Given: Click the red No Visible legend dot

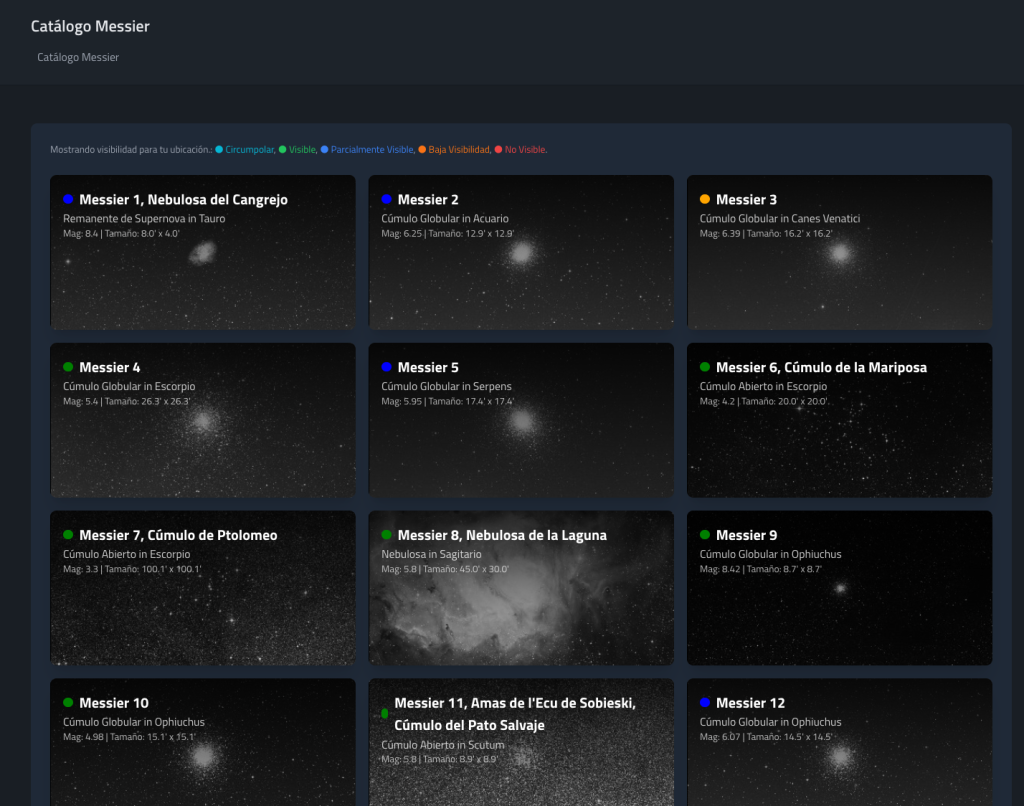Looking at the screenshot, I should point(498,150).
